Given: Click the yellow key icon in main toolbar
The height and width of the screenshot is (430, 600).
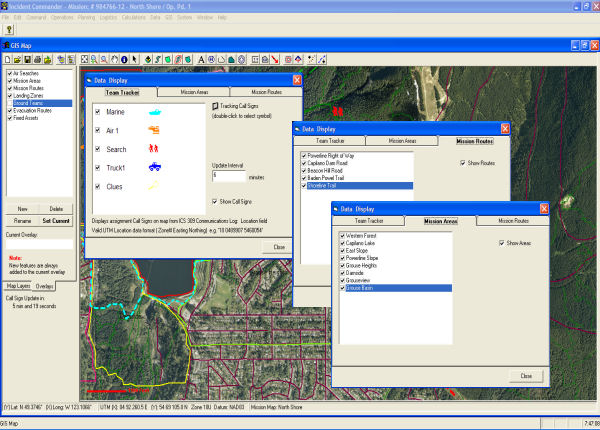Looking at the screenshot, I should click(9, 29).
